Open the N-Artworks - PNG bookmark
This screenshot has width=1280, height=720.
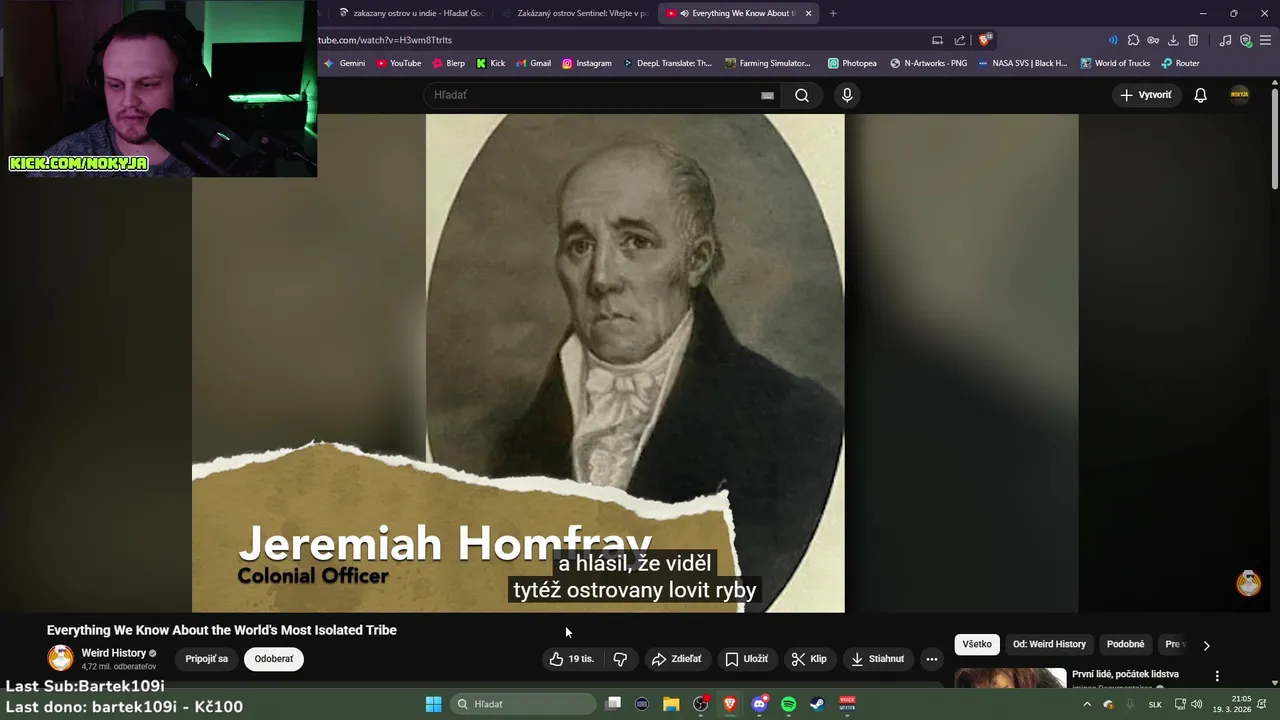[928, 63]
